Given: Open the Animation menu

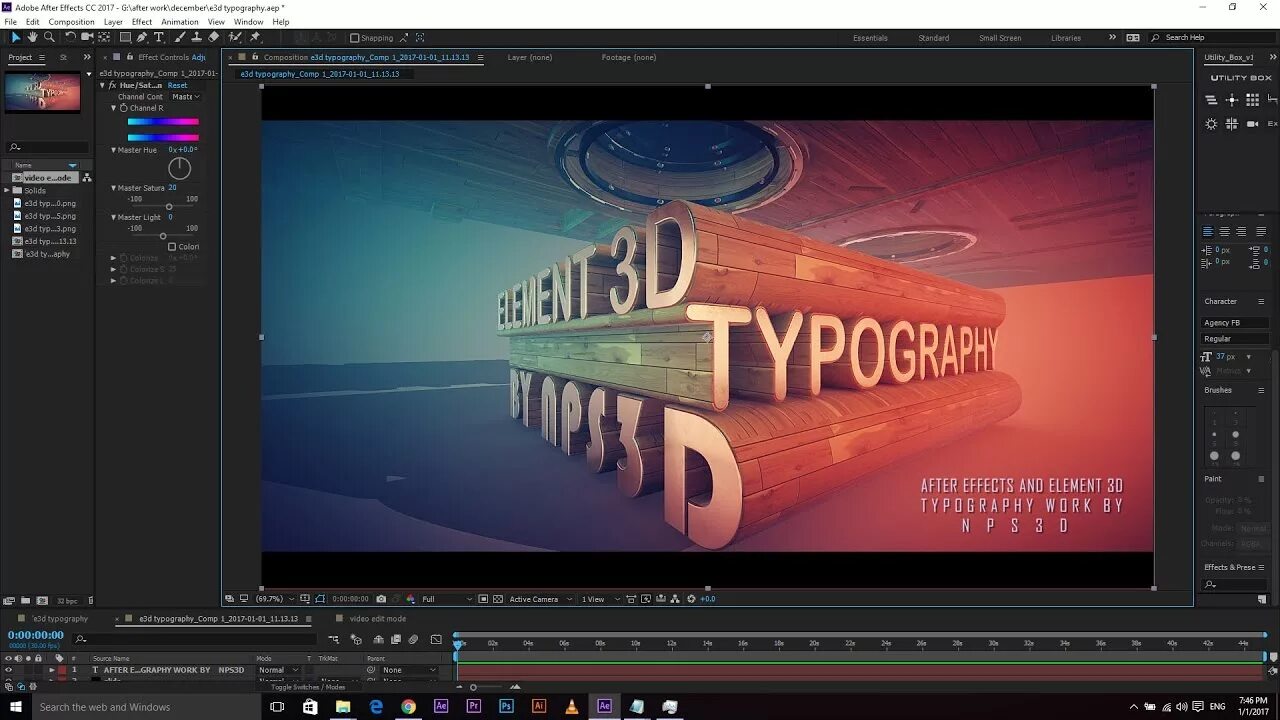Looking at the screenshot, I should (x=180, y=22).
